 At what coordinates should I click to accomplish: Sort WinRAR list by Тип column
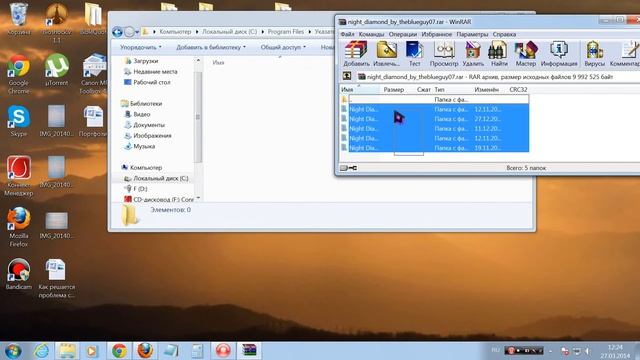click(439, 89)
